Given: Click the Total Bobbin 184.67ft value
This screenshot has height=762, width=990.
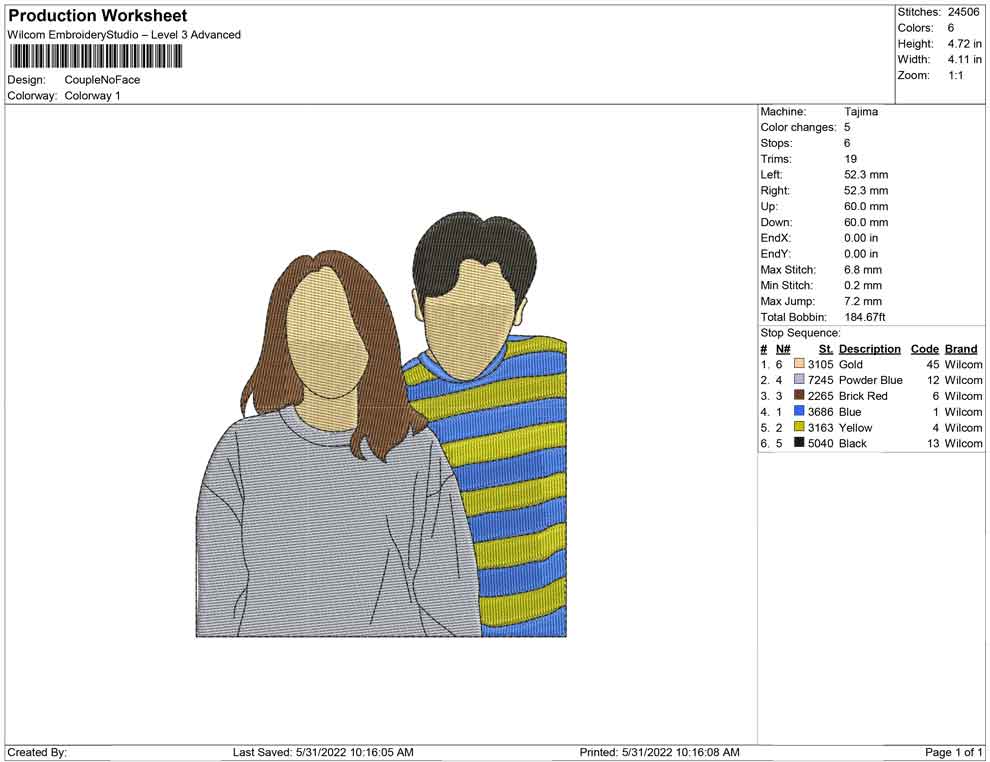Looking at the screenshot, I should (866, 317).
